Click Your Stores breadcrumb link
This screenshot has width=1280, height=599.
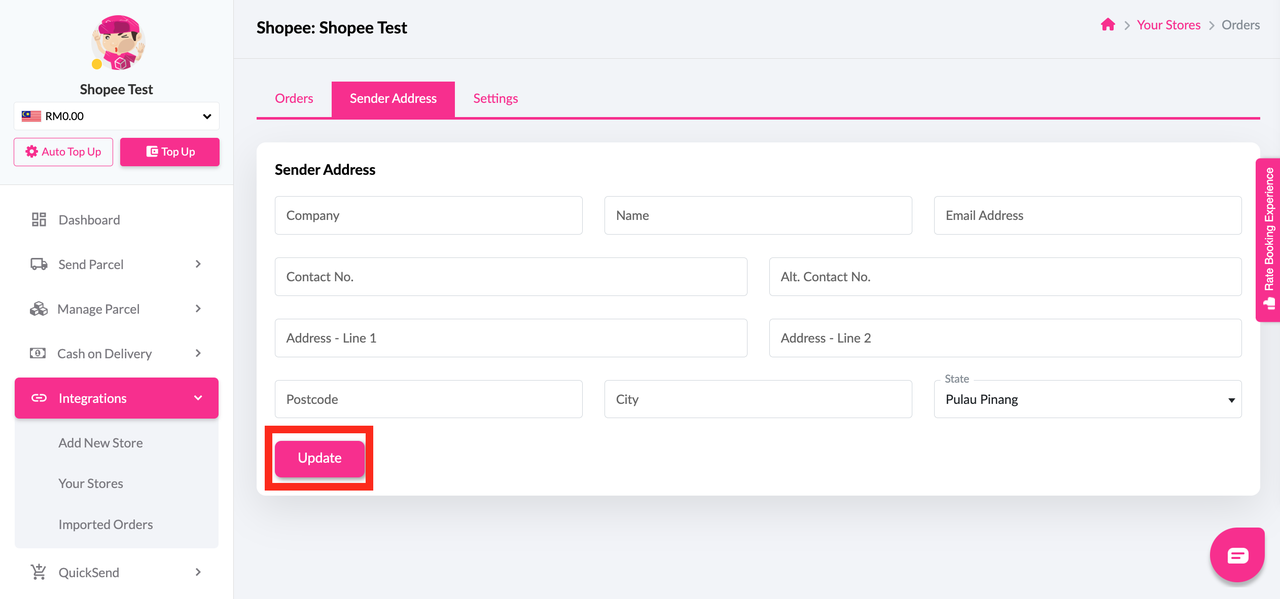pyautogui.click(x=1169, y=25)
